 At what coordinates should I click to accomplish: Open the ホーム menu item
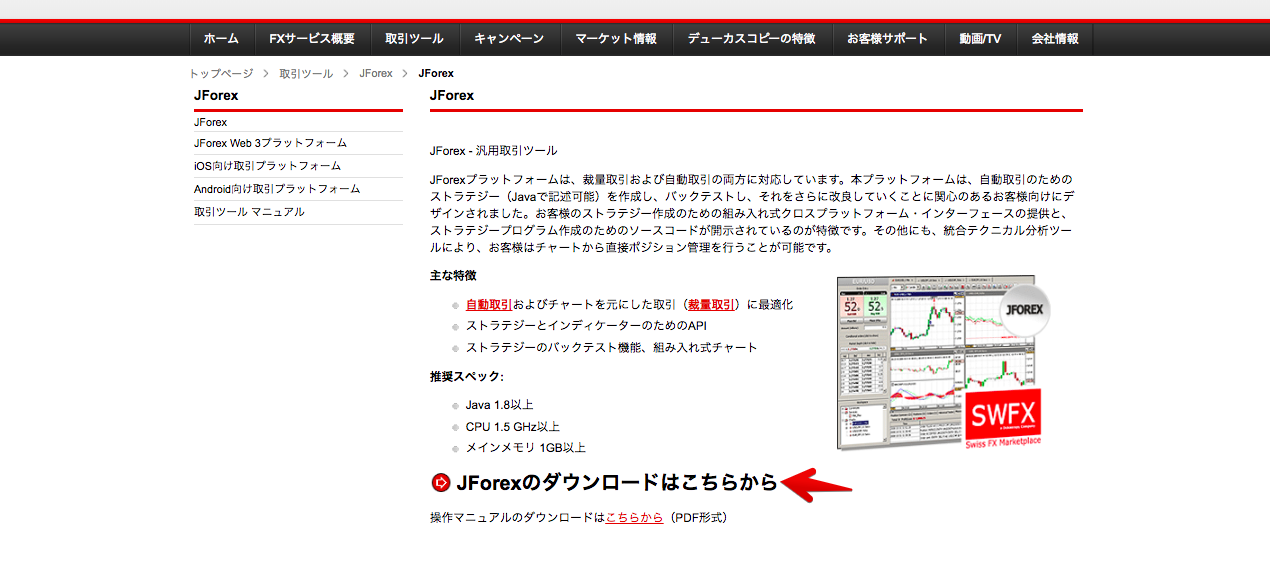[x=221, y=39]
